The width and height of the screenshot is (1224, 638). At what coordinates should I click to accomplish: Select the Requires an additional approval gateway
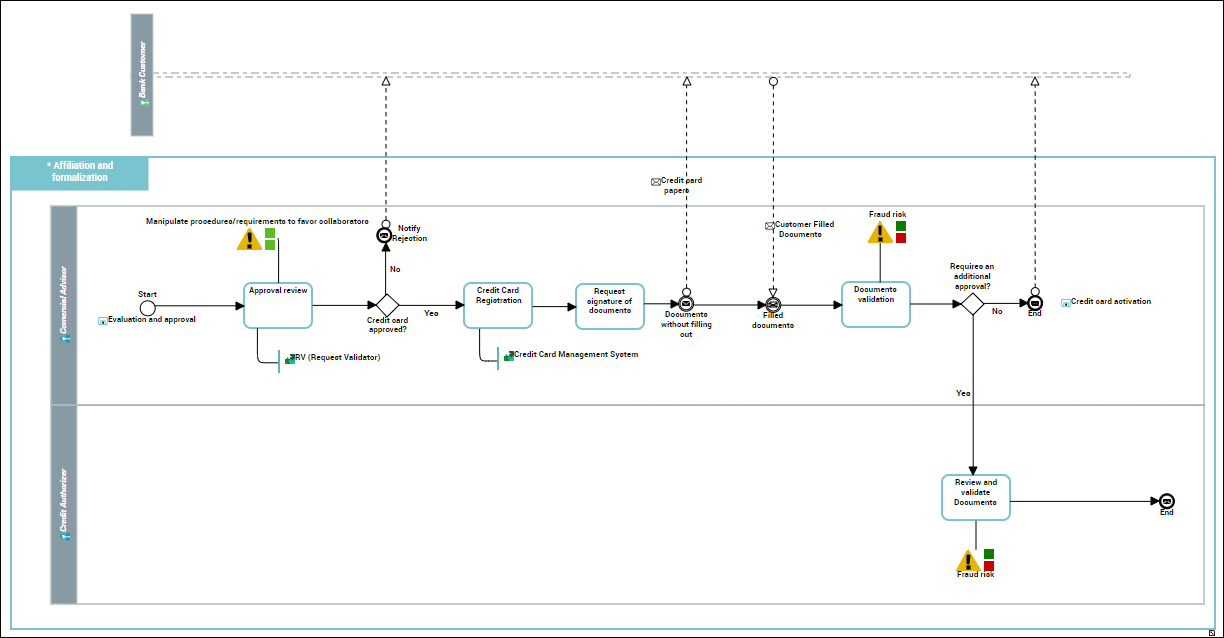[972, 304]
